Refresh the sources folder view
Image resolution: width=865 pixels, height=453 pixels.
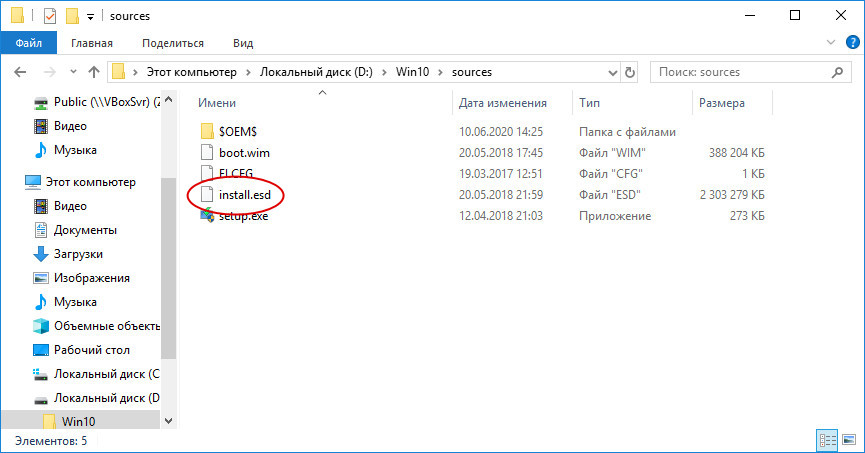tap(629, 72)
